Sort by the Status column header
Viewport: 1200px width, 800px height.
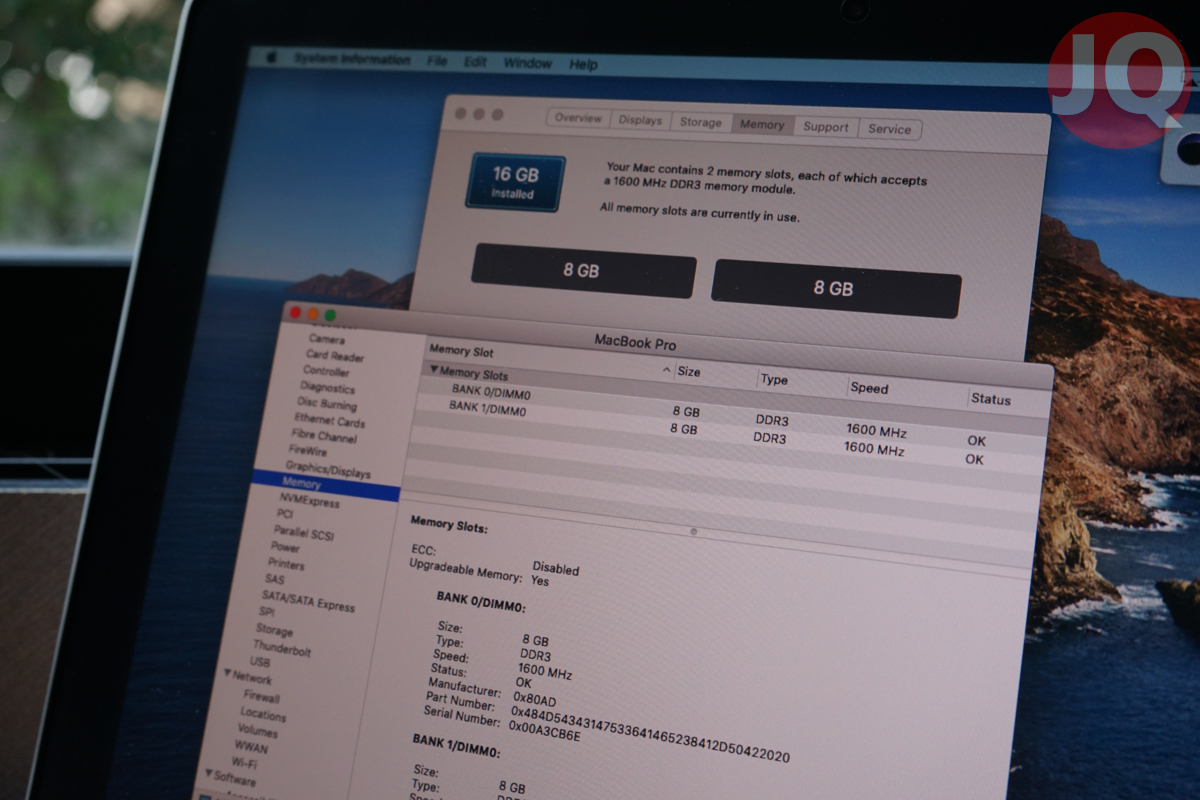coord(991,399)
